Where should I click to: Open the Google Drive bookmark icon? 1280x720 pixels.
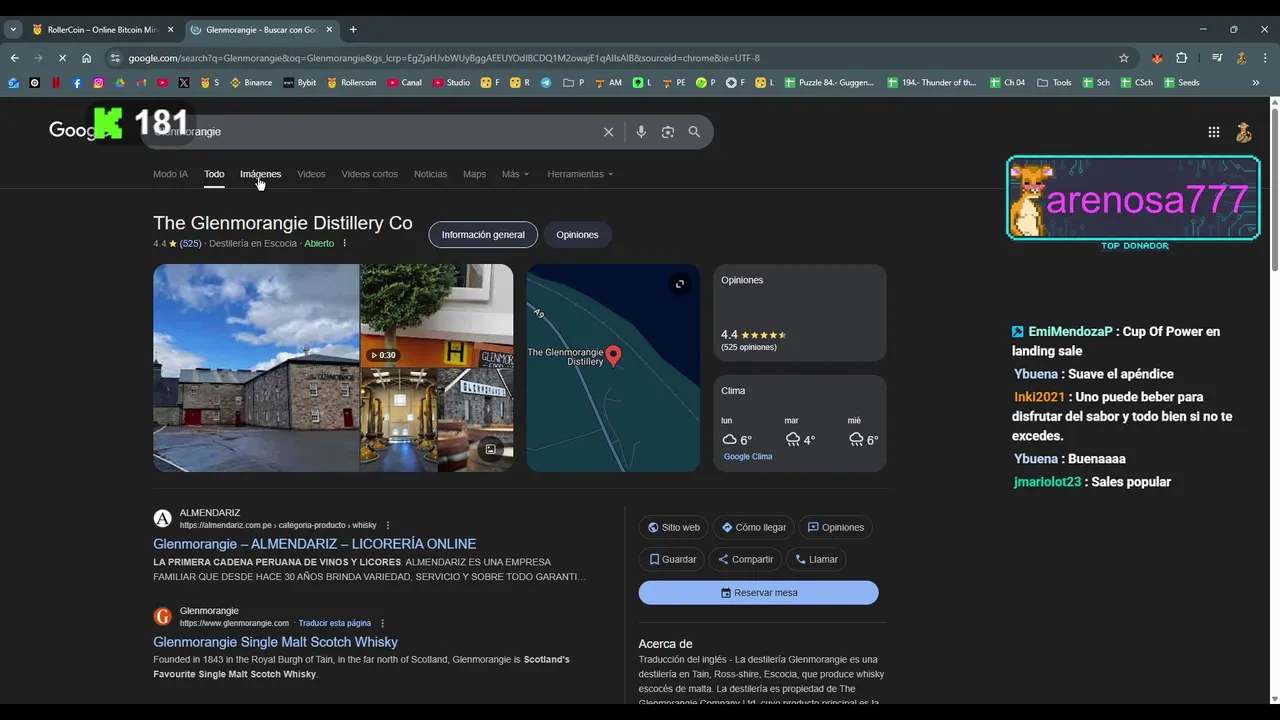tap(120, 83)
